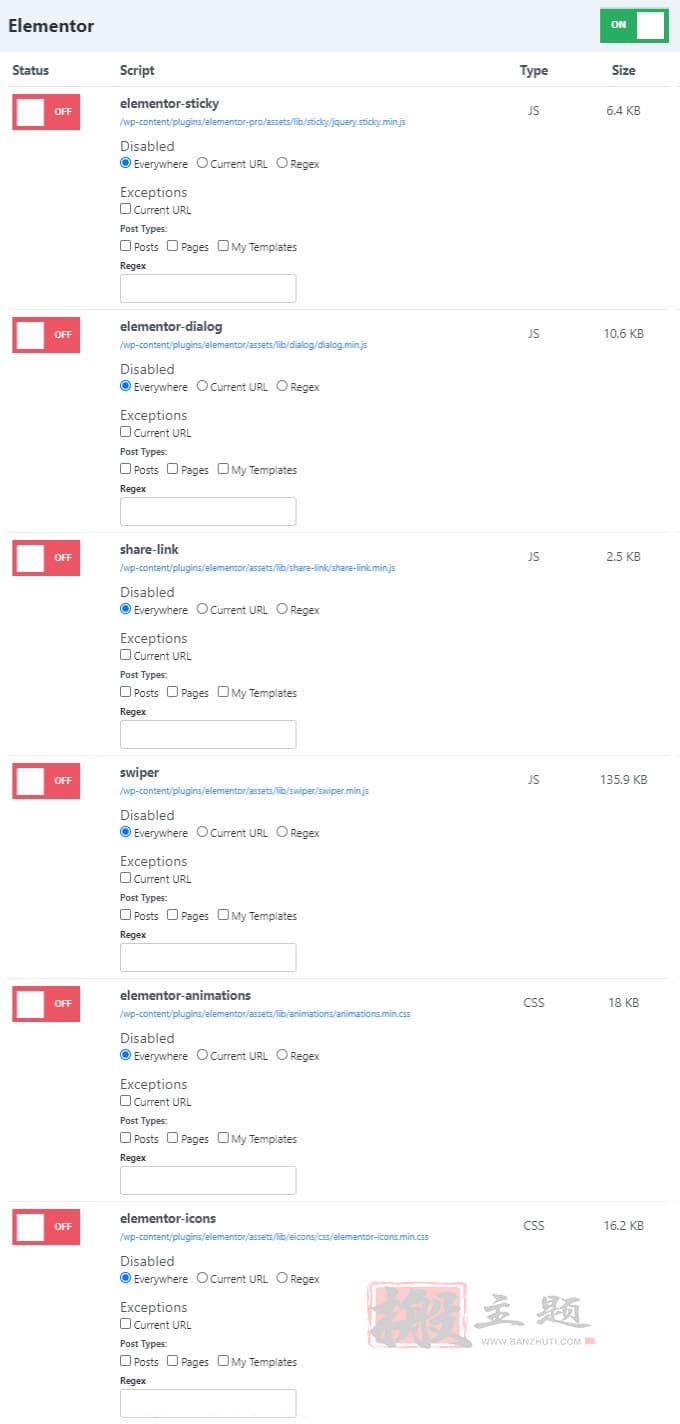Open the swiper.min.js path link
Viewport: 680px width, 1424px height.
(245, 791)
